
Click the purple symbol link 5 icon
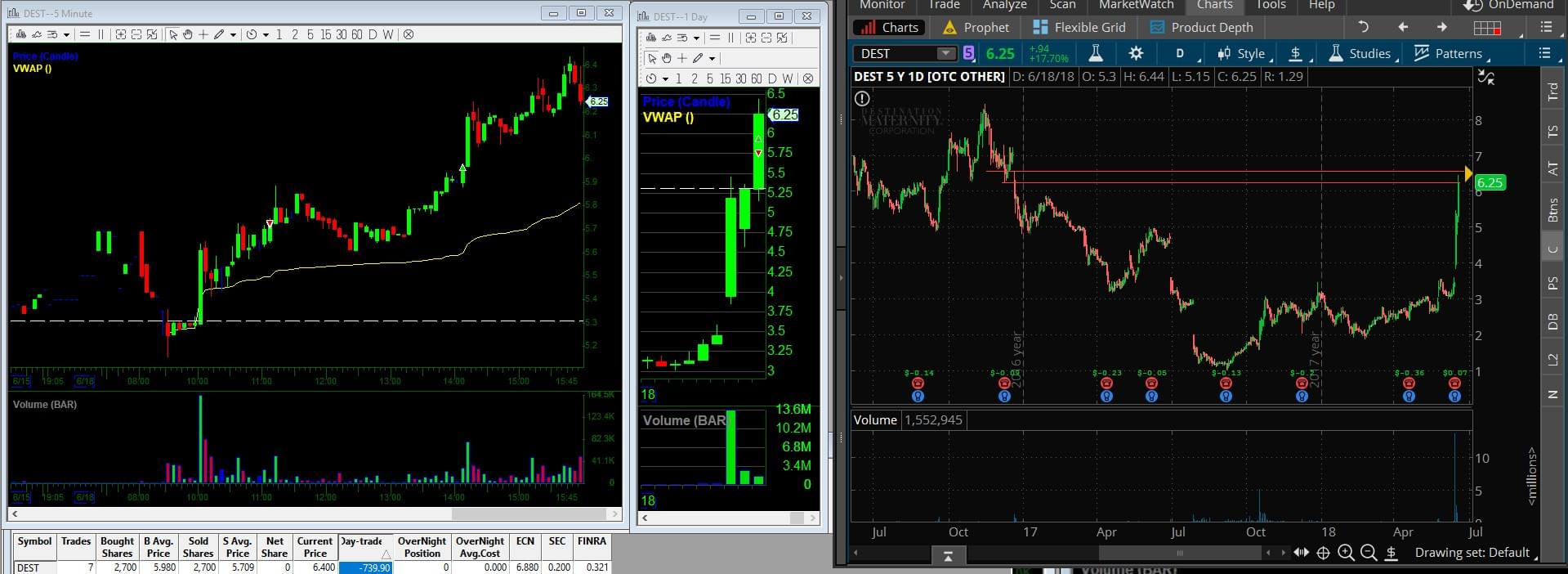[969, 53]
